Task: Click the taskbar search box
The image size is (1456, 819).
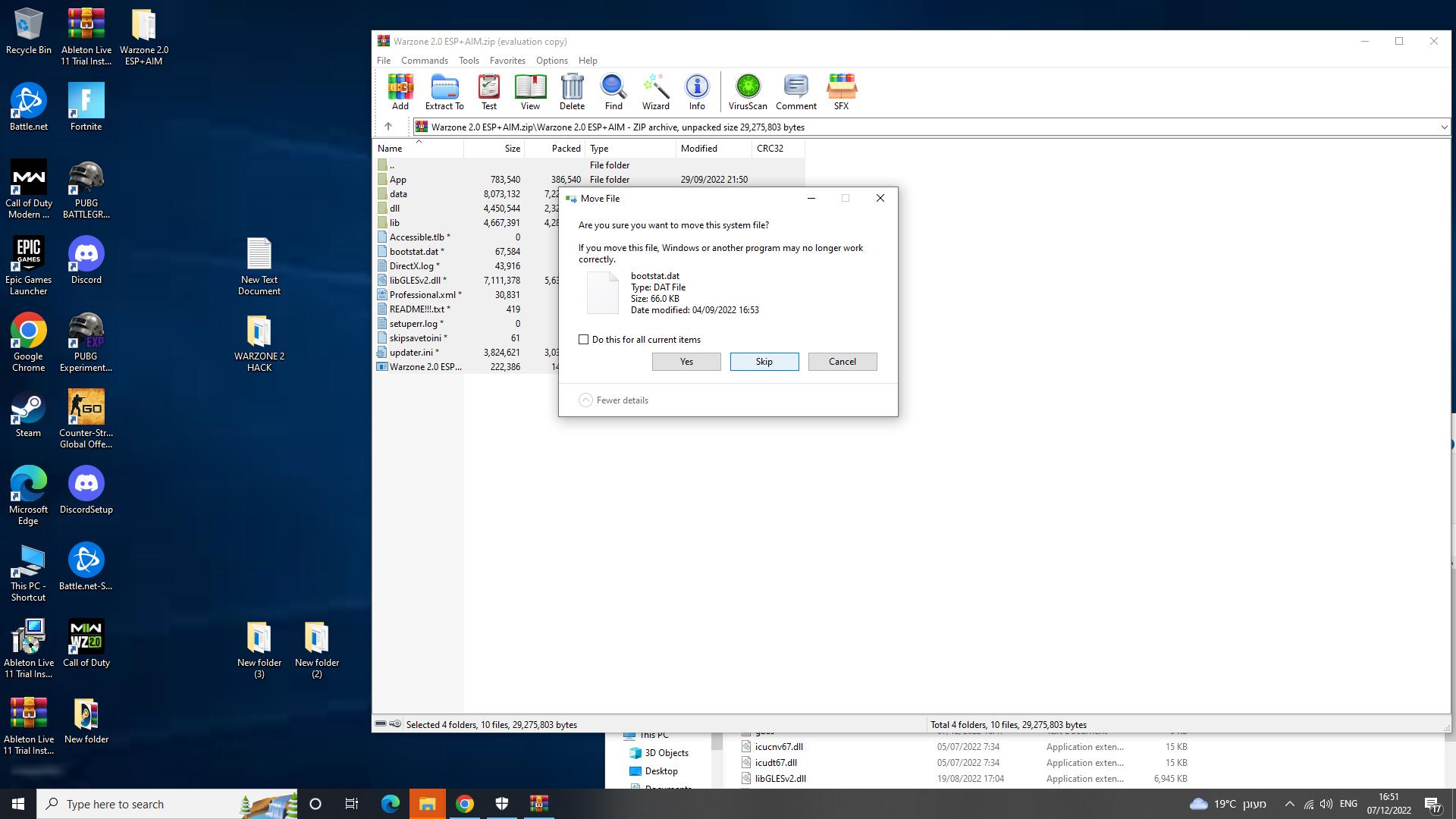Action: [x=152, y=804]
